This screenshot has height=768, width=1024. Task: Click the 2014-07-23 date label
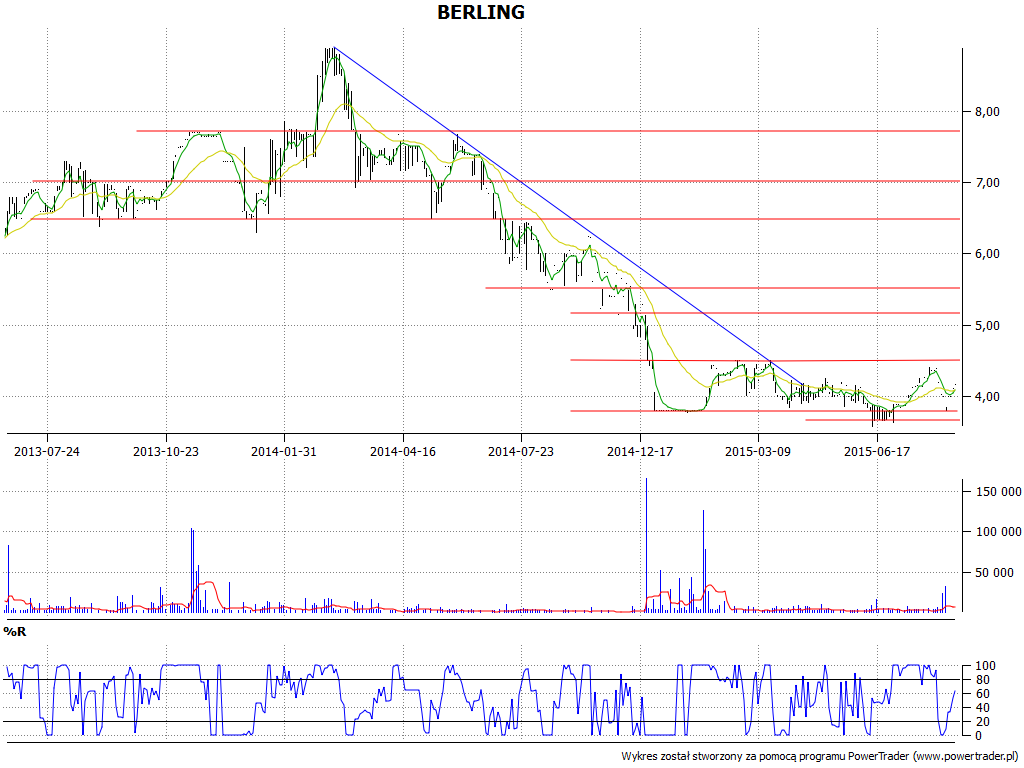coord(521,451)
